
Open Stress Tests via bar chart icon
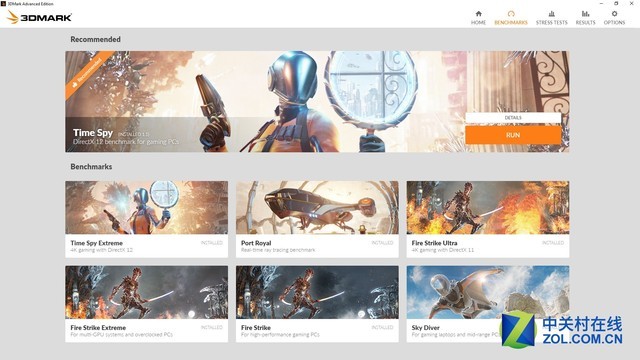[551, 14]
